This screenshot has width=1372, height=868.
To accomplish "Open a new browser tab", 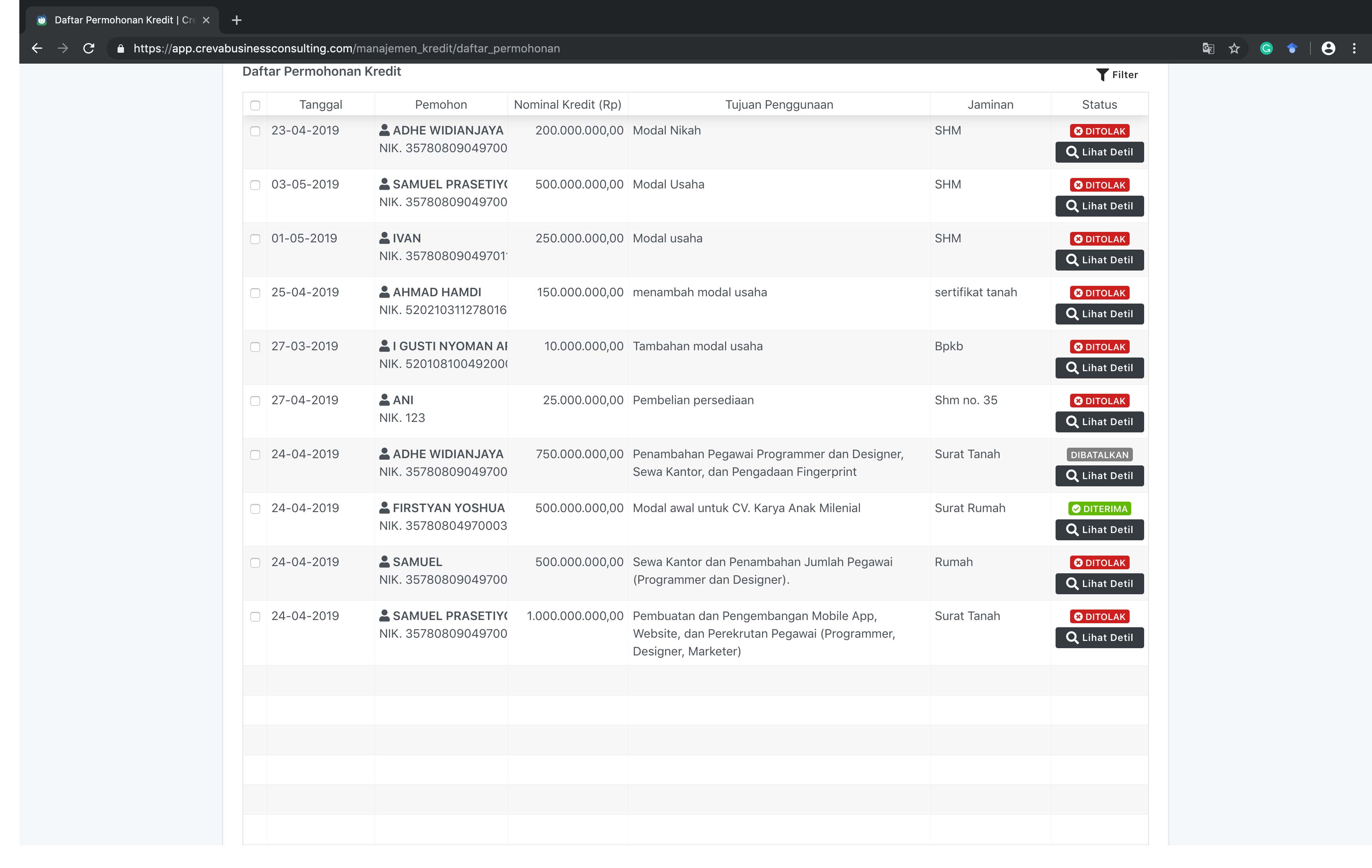I will click(236, 21).
